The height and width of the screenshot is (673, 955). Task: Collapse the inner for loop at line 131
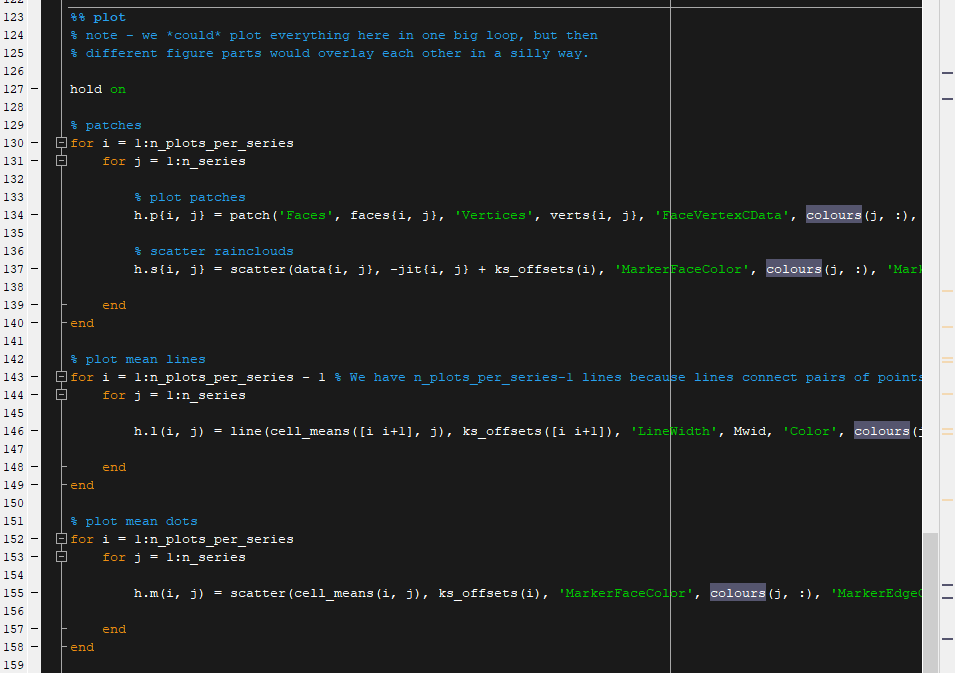(x=61, y=161)
